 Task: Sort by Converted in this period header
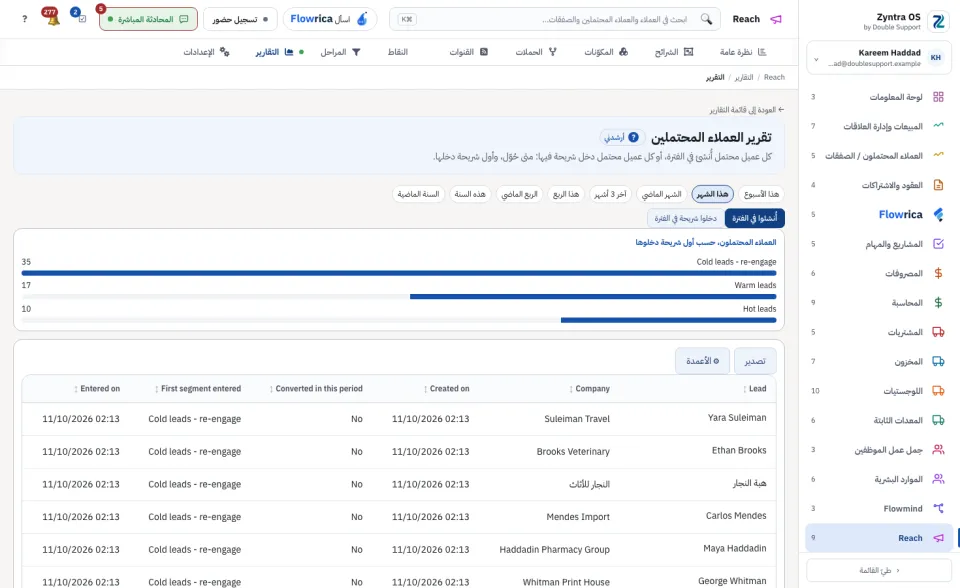pos(316,388)
